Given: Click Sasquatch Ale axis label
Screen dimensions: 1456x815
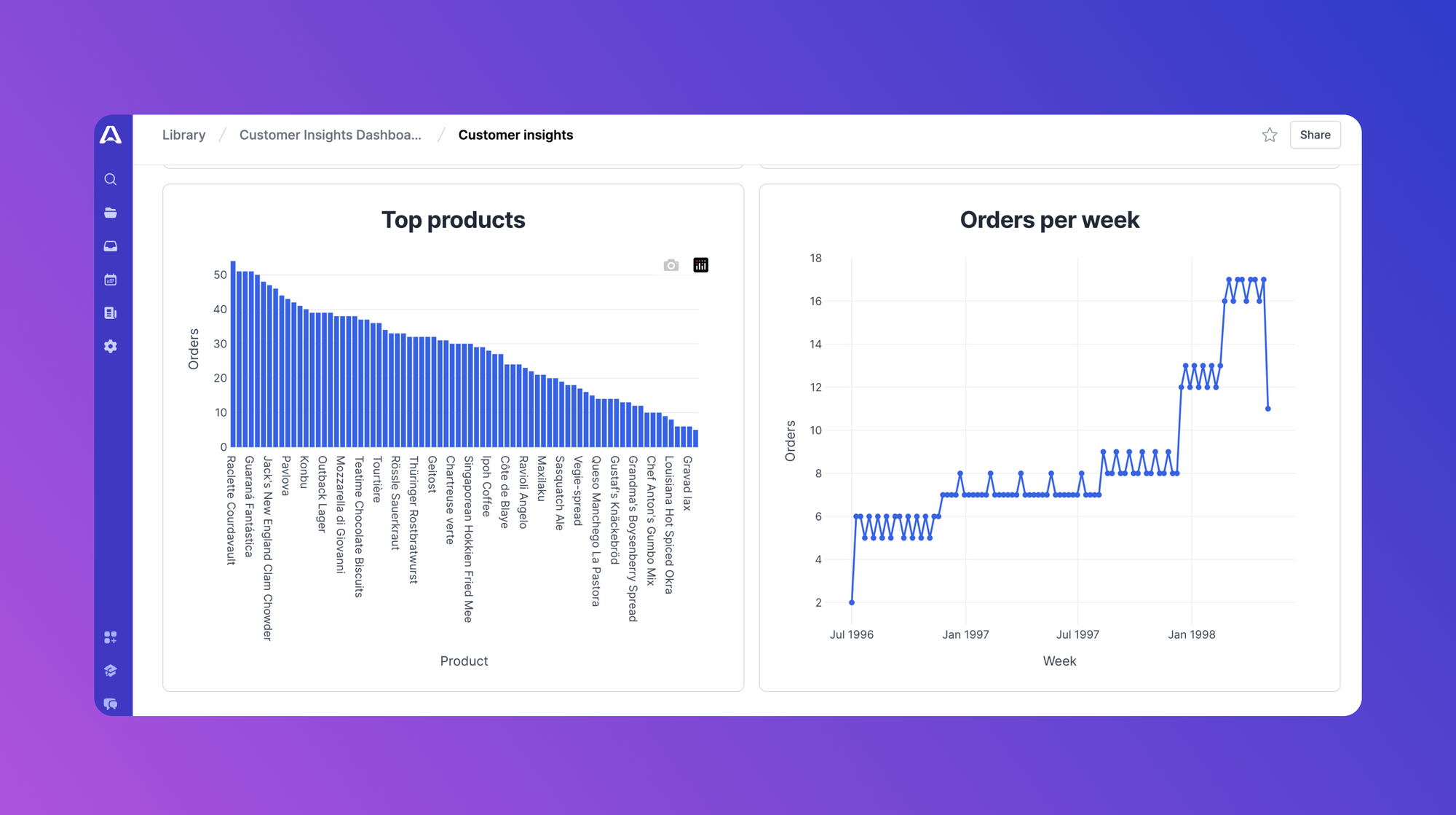Looking at the screenshot, I should pos(559,493).
